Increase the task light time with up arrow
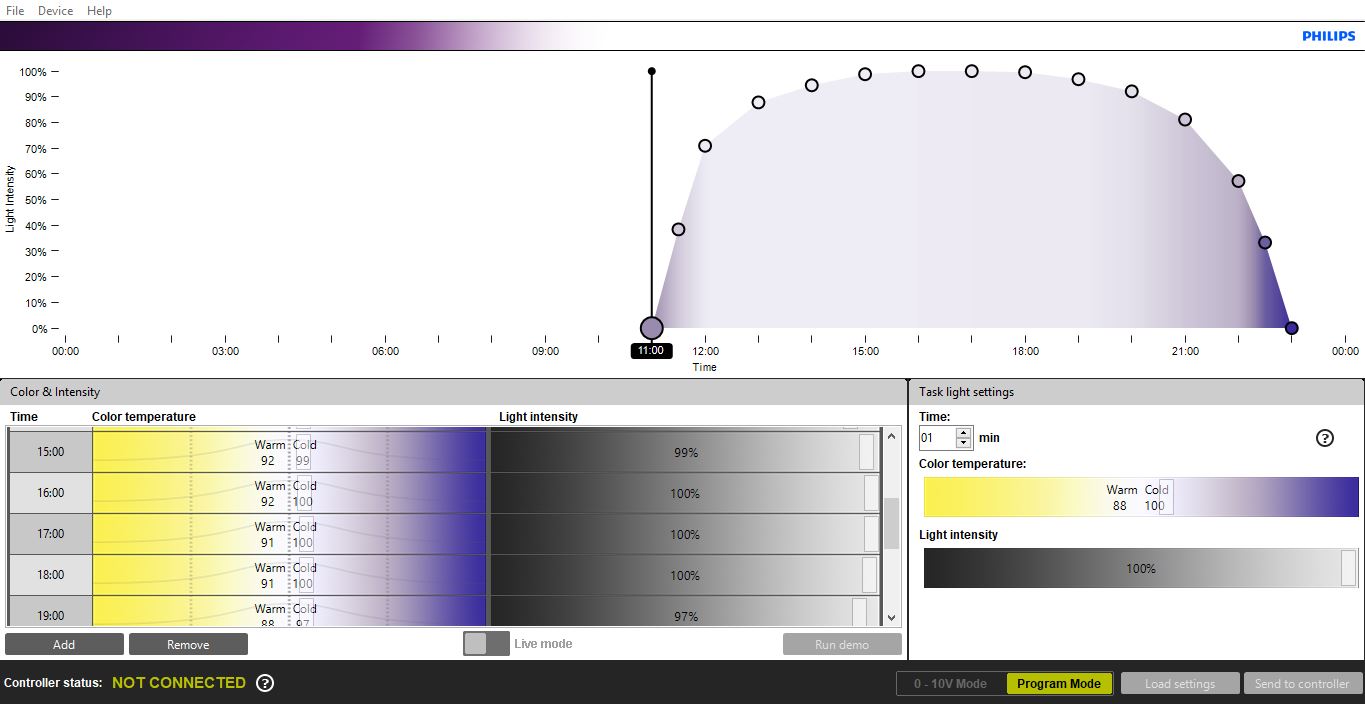 964,433
